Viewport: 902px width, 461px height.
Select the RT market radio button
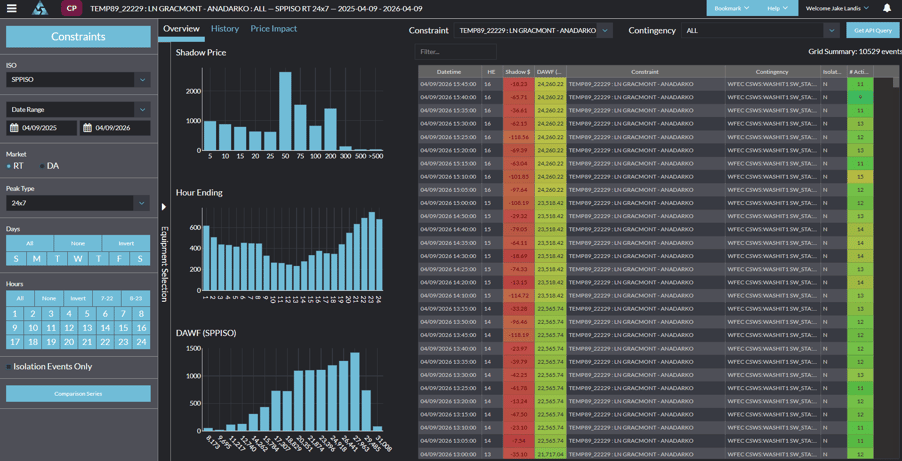click(x=10, y=166)
